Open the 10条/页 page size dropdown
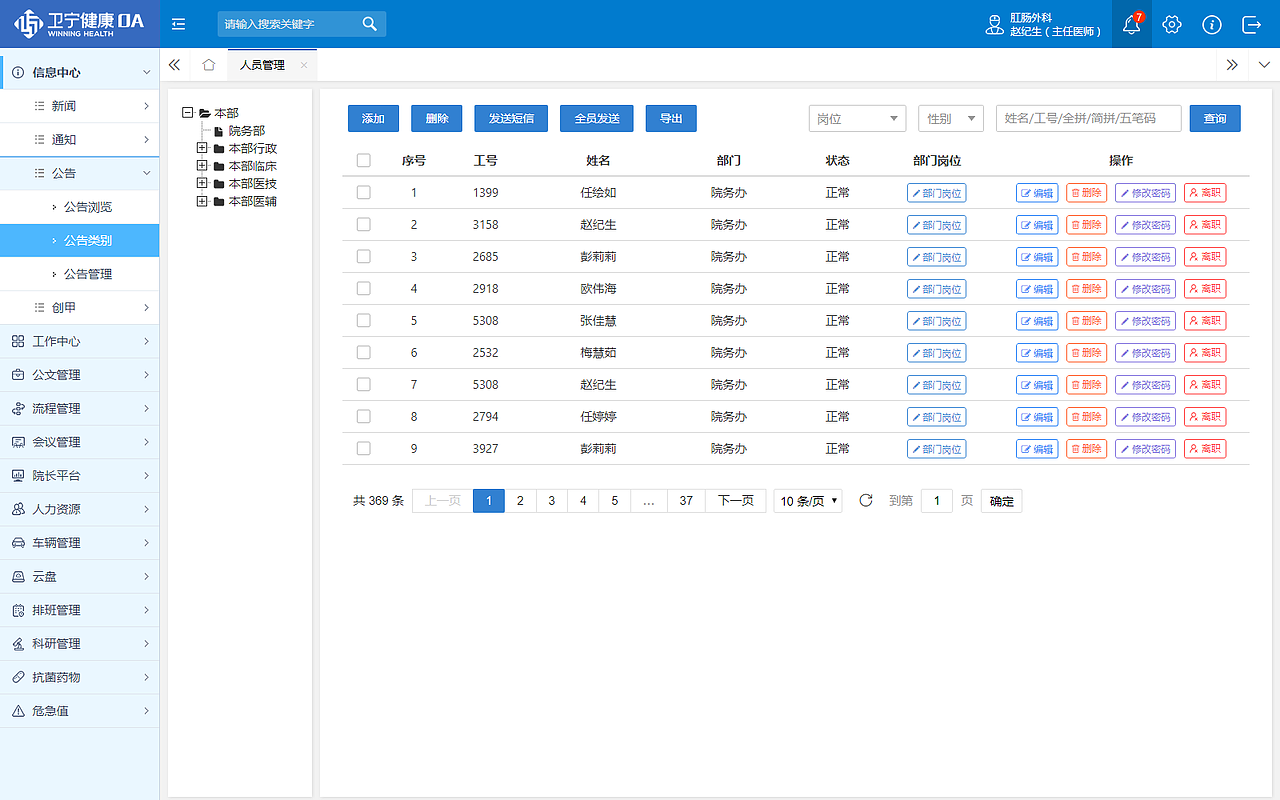Viewport: 1280px width, 800px height. coord(806,500)
